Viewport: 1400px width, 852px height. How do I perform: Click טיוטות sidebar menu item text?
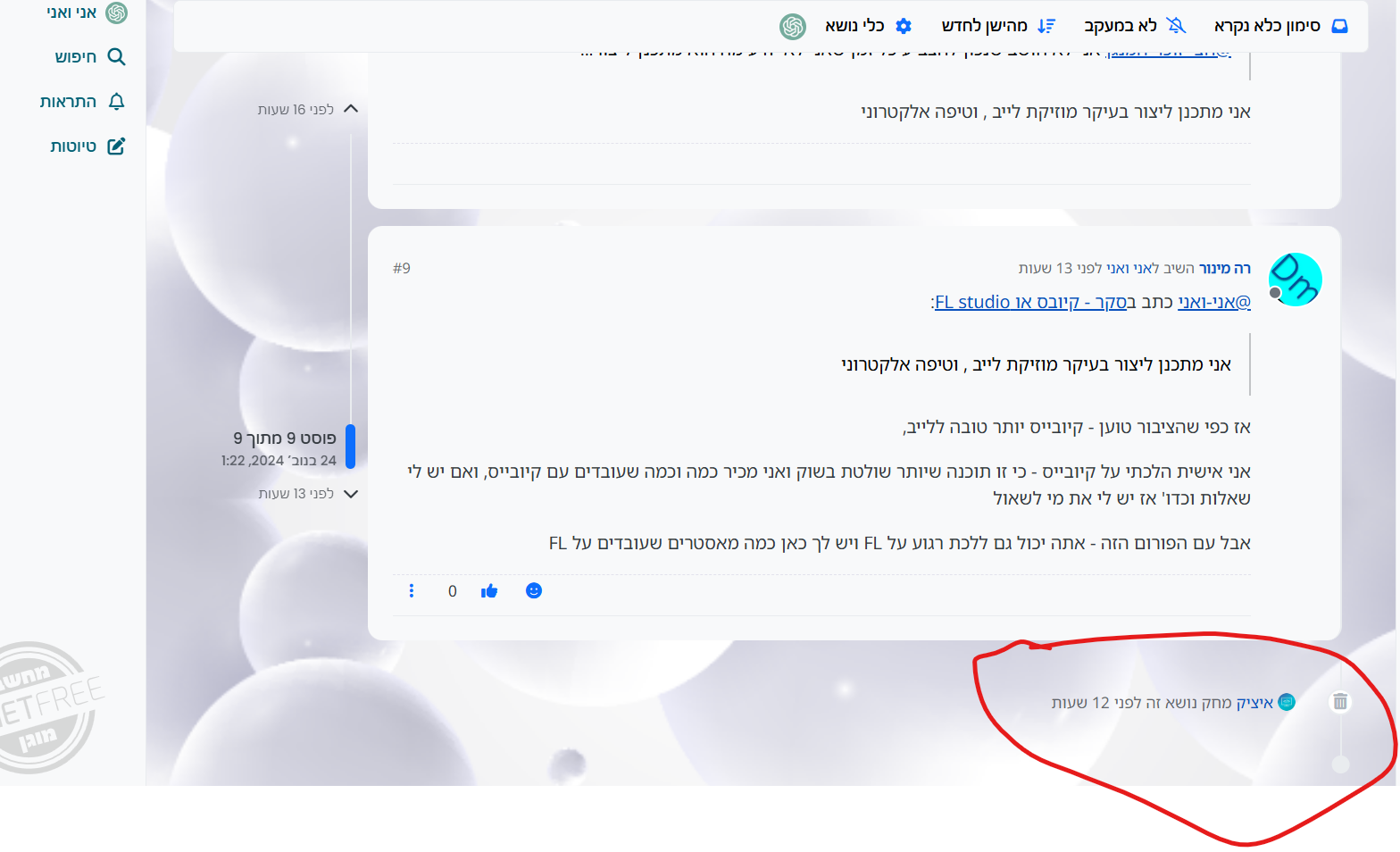click(73, 146)
